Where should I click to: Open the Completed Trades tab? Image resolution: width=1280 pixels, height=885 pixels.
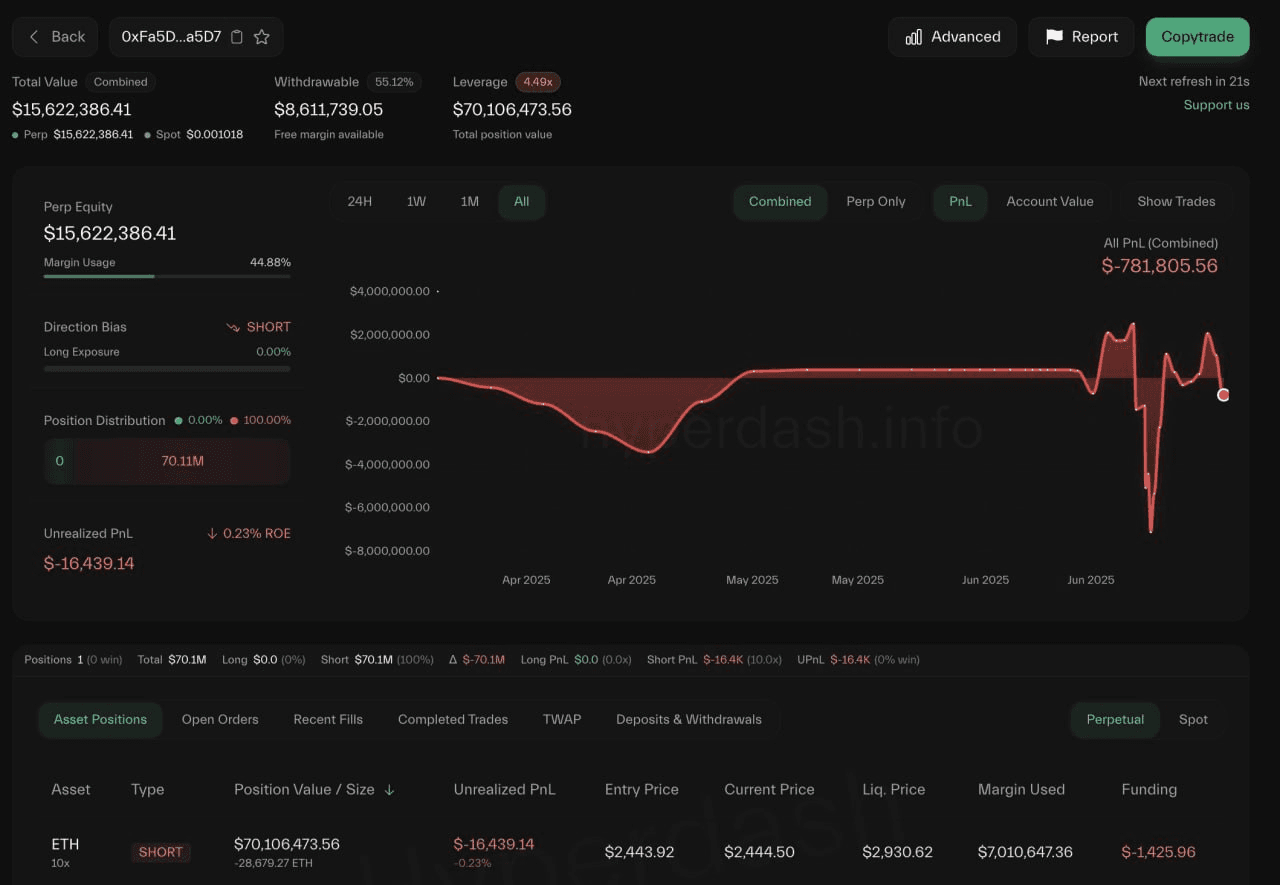click(453, 719)
